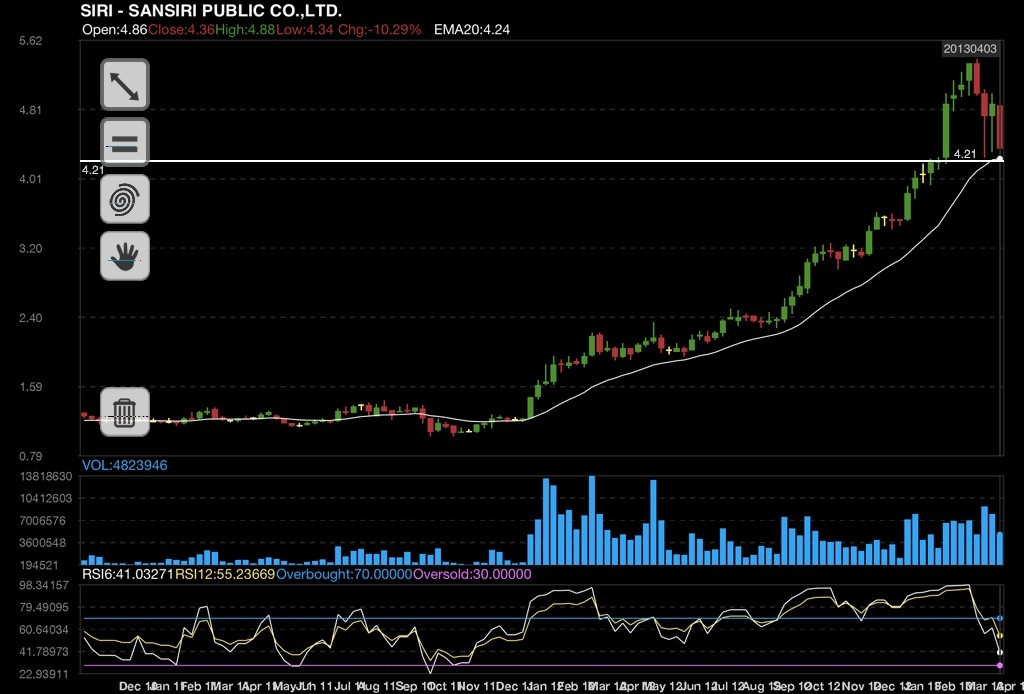Click the 0.79 price axis label
The height and width of the screenshot is (694, 1024).
[31, 456]
